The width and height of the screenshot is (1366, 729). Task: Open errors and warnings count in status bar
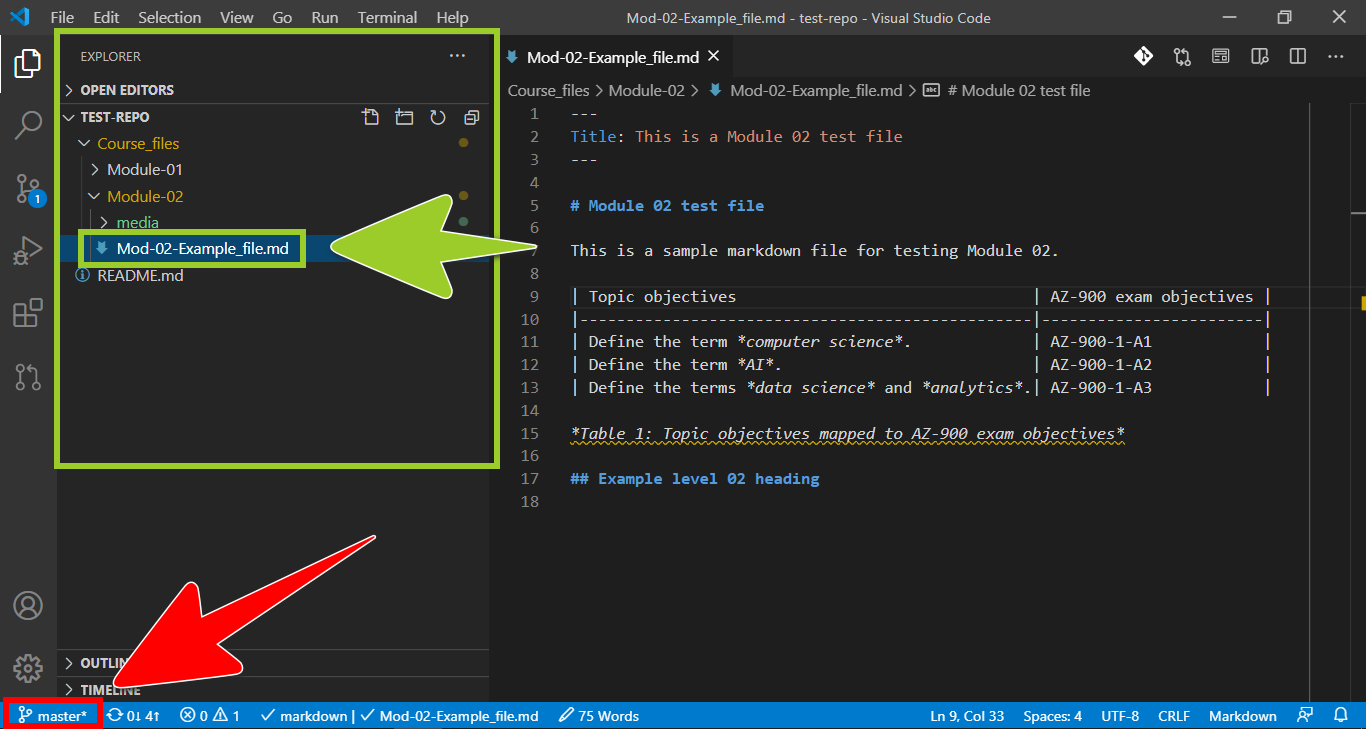coord(210,715)
